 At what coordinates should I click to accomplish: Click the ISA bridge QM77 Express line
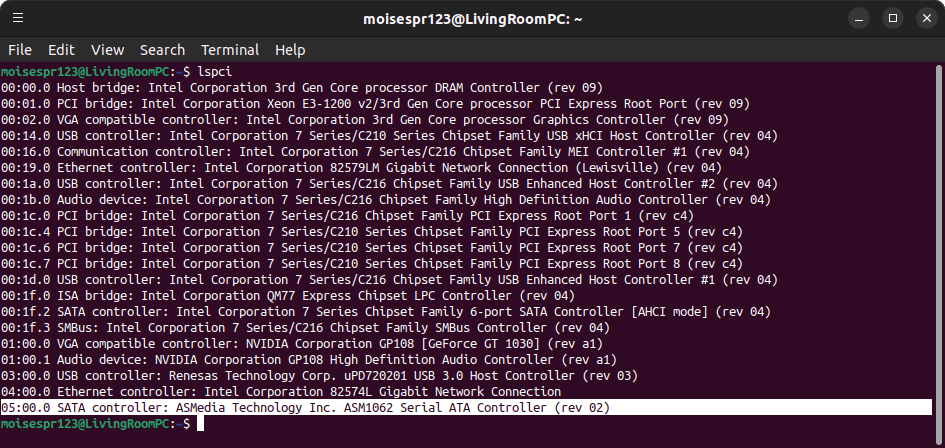(287, 296)
